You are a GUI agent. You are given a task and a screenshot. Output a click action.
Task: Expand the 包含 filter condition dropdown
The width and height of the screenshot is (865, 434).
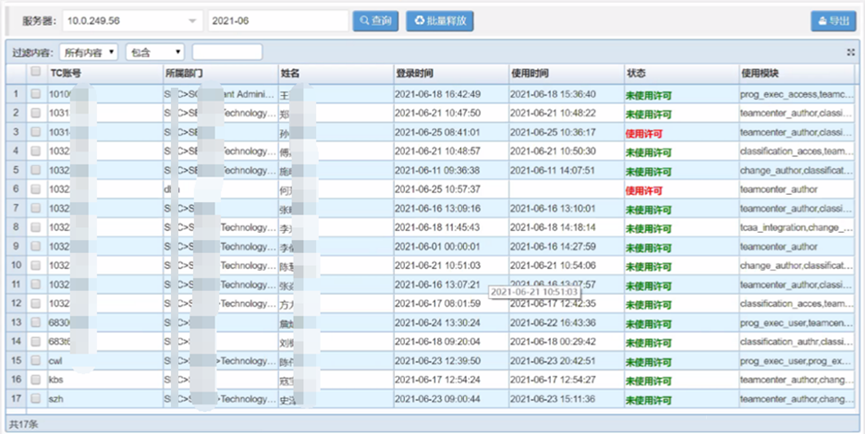click(154, 52)
